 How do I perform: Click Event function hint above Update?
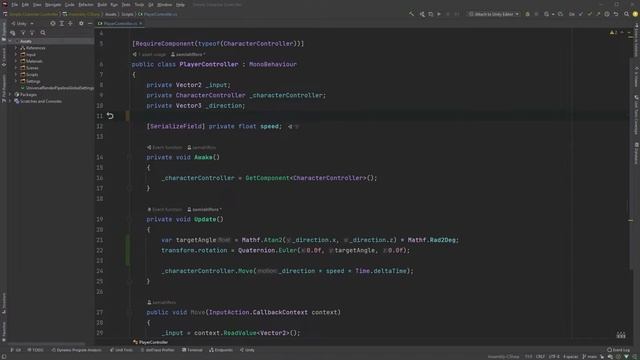point(164,209)
